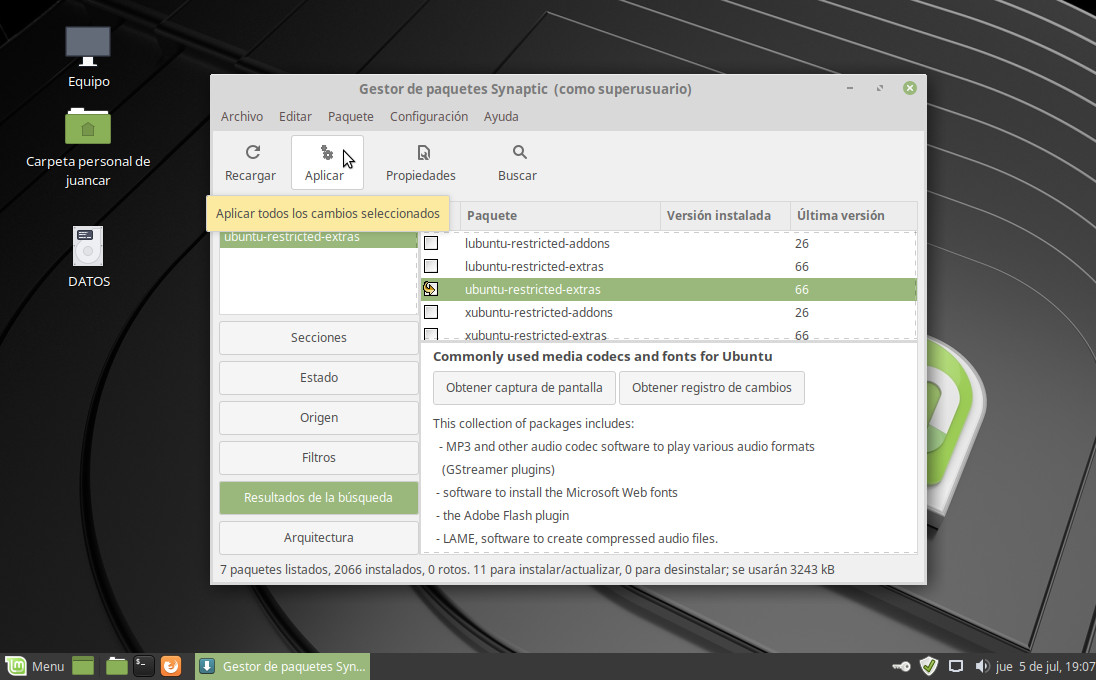This screenshot has width=1096, height=680.
Task: Toggle the xubuntu-restricted-addons checkbox
Action: pos(431,312)
